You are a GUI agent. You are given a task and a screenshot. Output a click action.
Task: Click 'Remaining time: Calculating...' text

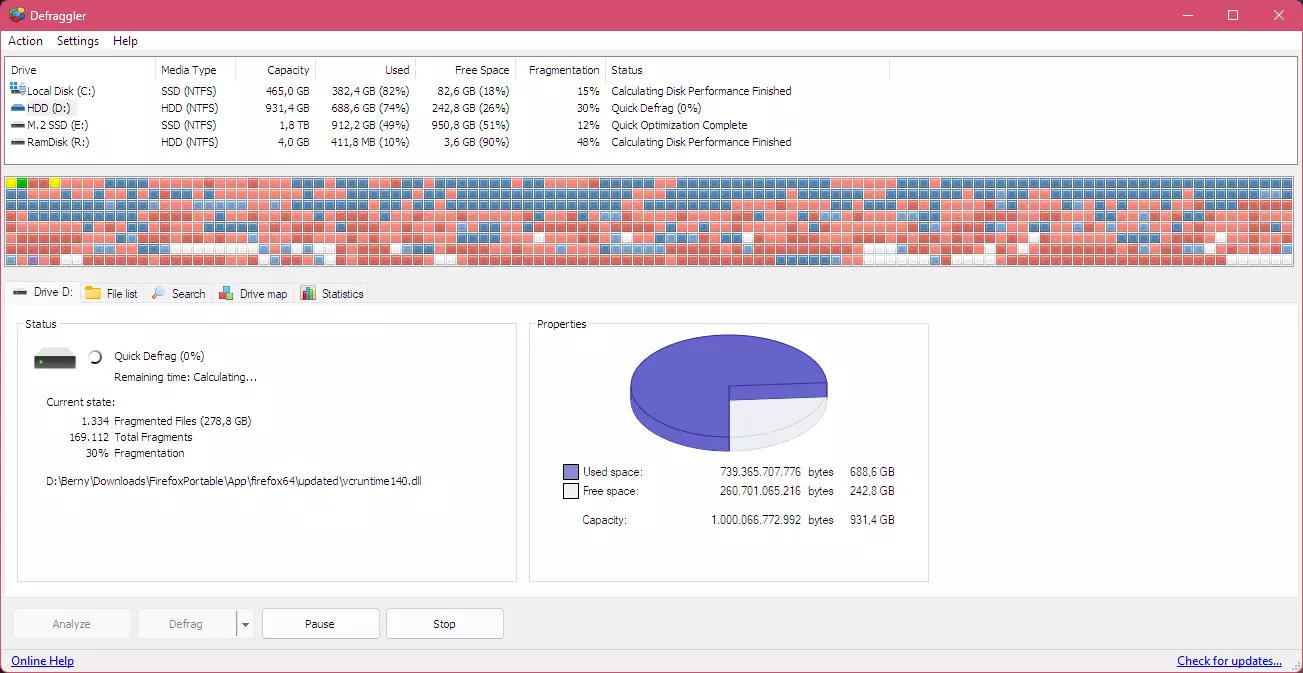186,377
